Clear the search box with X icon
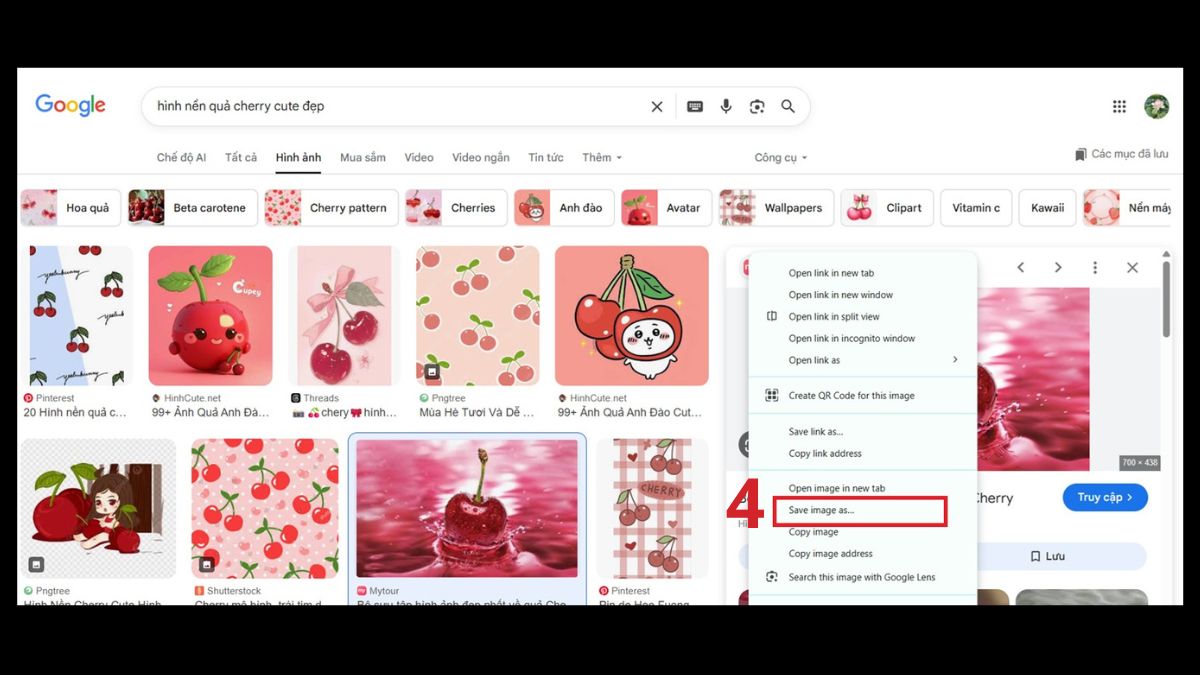 pyautogui.click(x=657, y=107)
